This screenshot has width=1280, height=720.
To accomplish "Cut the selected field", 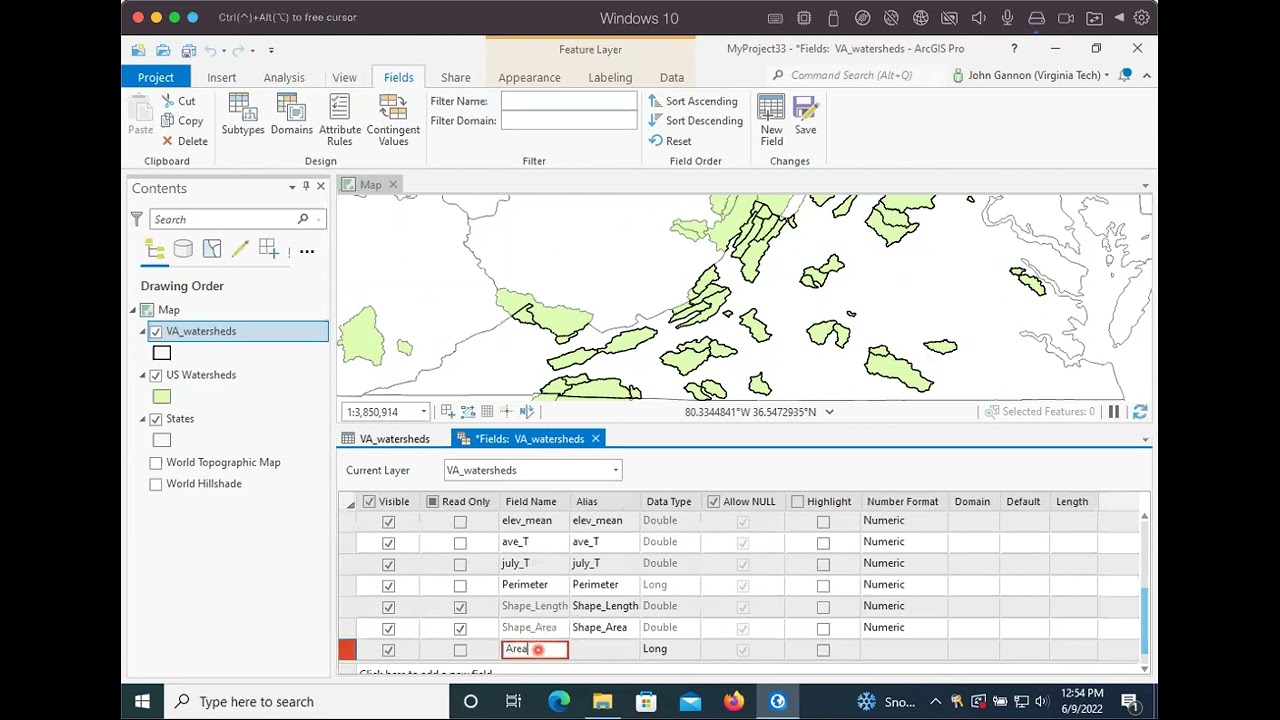I will point(177,101).
